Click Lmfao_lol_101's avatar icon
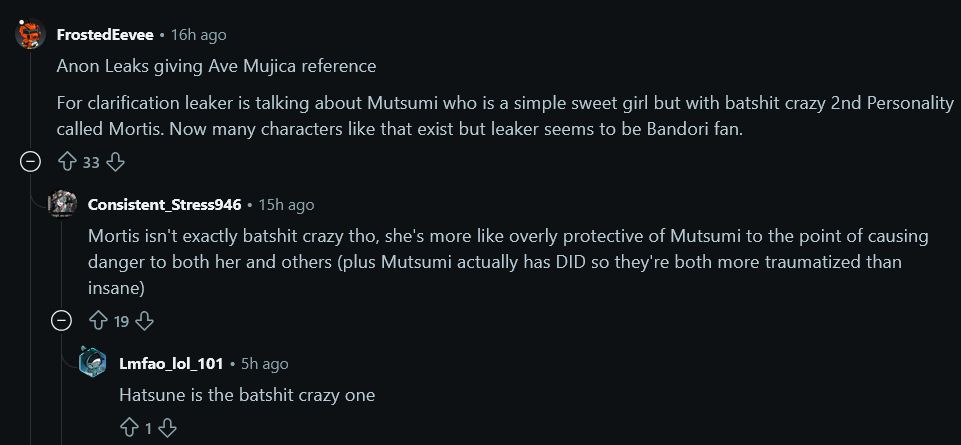This screenshot has height=445, width=961. coord(93,363)
